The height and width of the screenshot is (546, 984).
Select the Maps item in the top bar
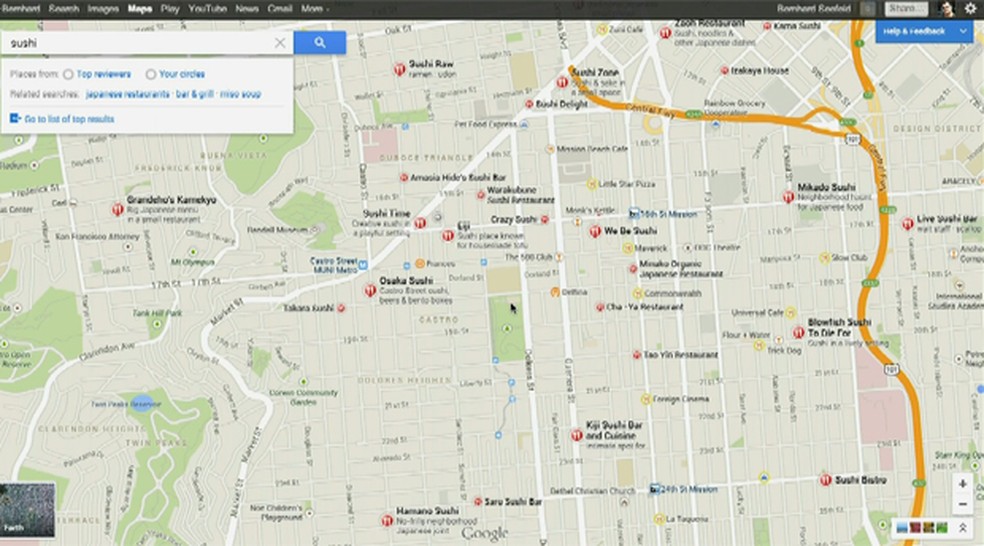click(x=139, y=9)
